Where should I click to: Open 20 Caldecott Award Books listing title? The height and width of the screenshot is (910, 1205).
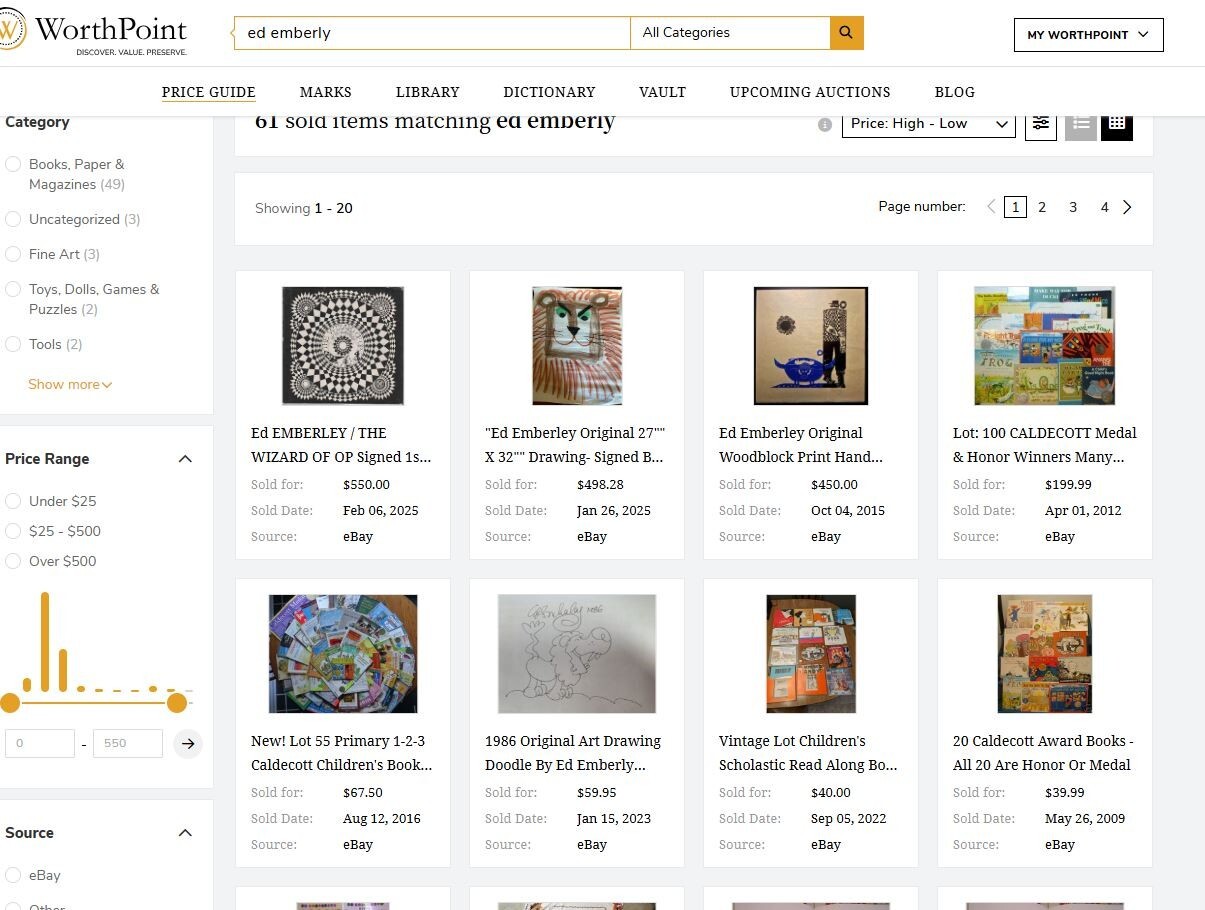click(1043, 753)
